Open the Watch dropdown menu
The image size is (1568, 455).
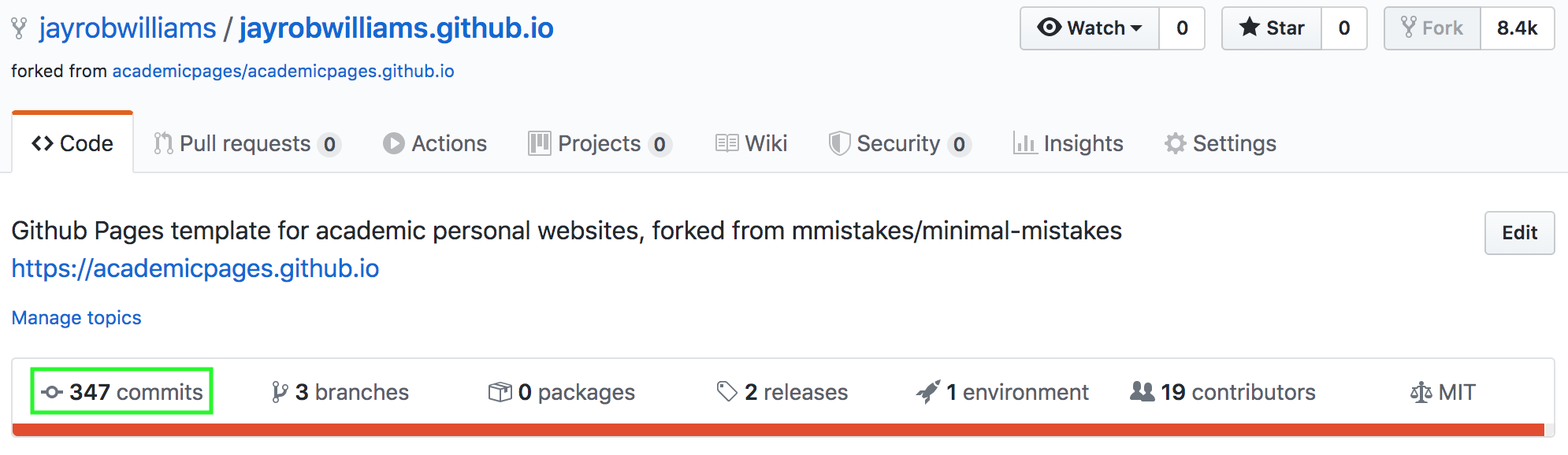(x=1135, y=28)
